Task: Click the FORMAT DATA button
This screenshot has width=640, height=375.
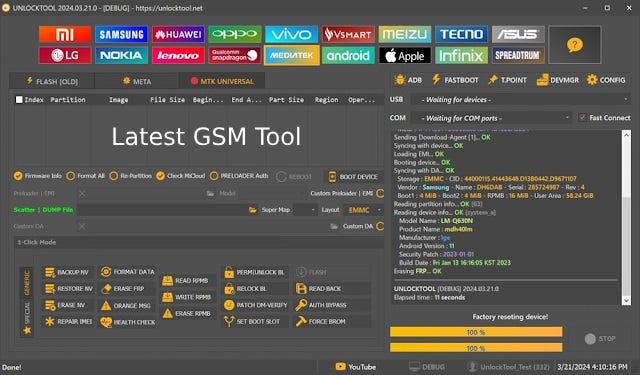Action: pos(127,272)
